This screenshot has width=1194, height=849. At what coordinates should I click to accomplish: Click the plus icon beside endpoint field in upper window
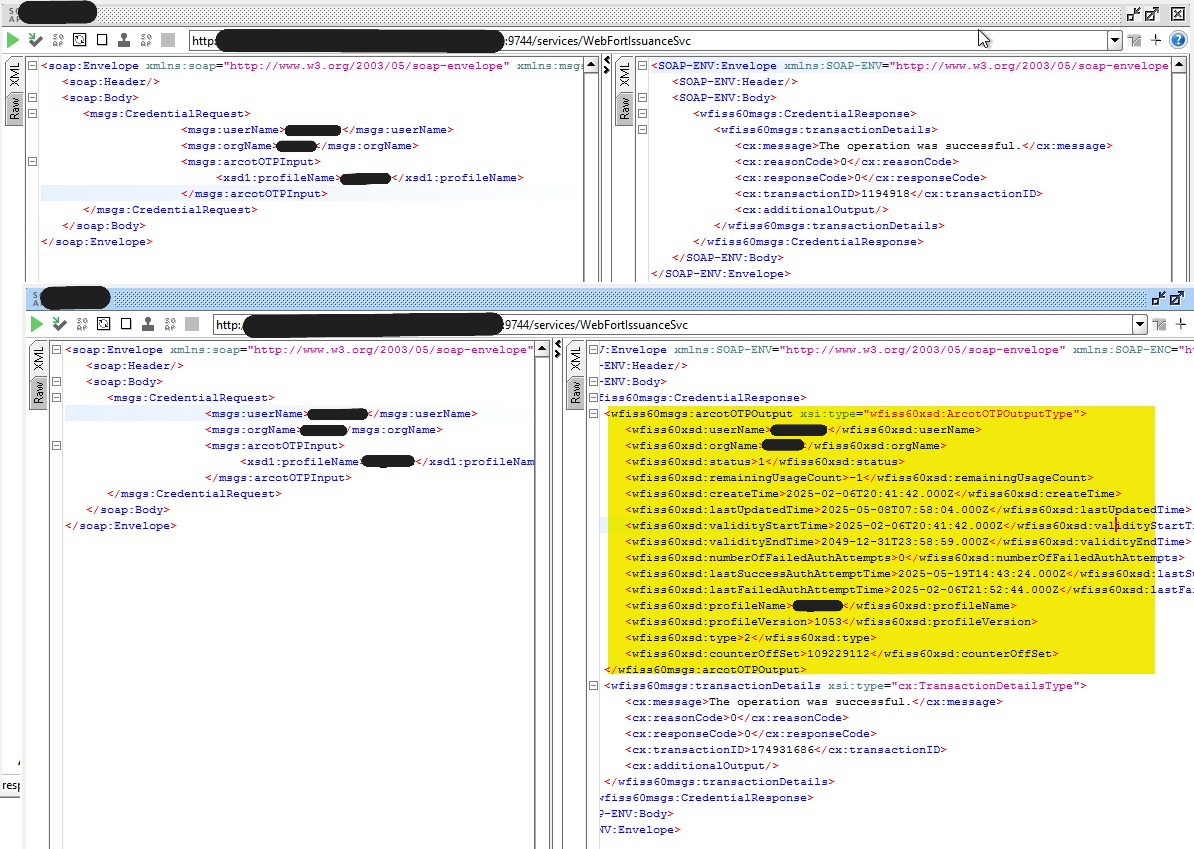(1156, 40)
